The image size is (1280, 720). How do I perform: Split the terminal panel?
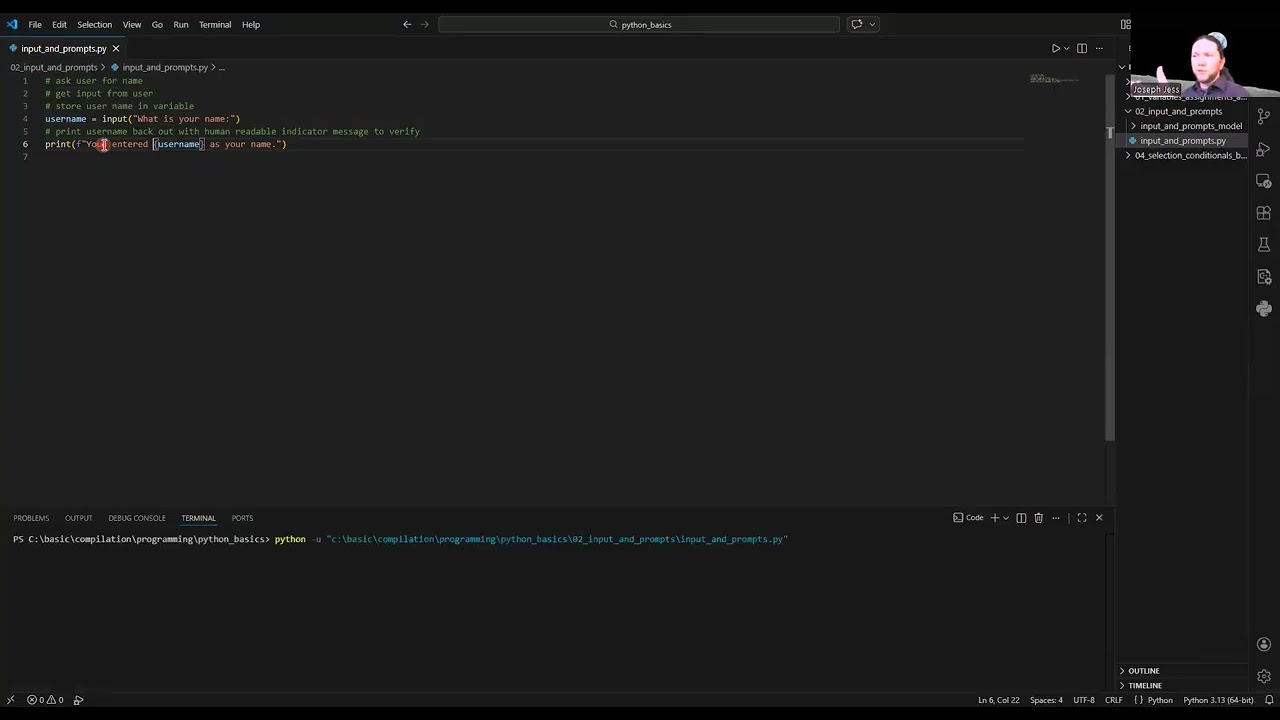click(1021, 518)
